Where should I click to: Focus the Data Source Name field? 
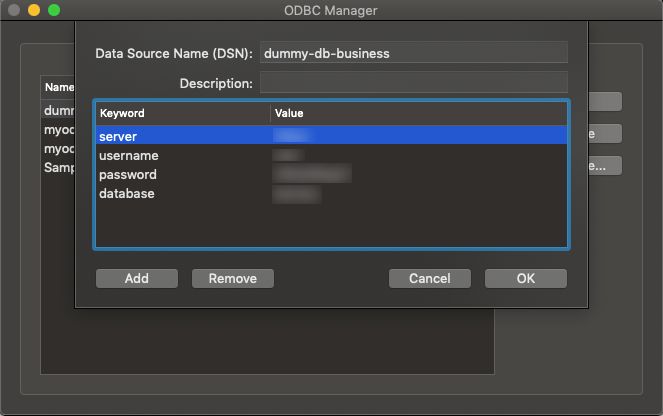click(414, 53)
